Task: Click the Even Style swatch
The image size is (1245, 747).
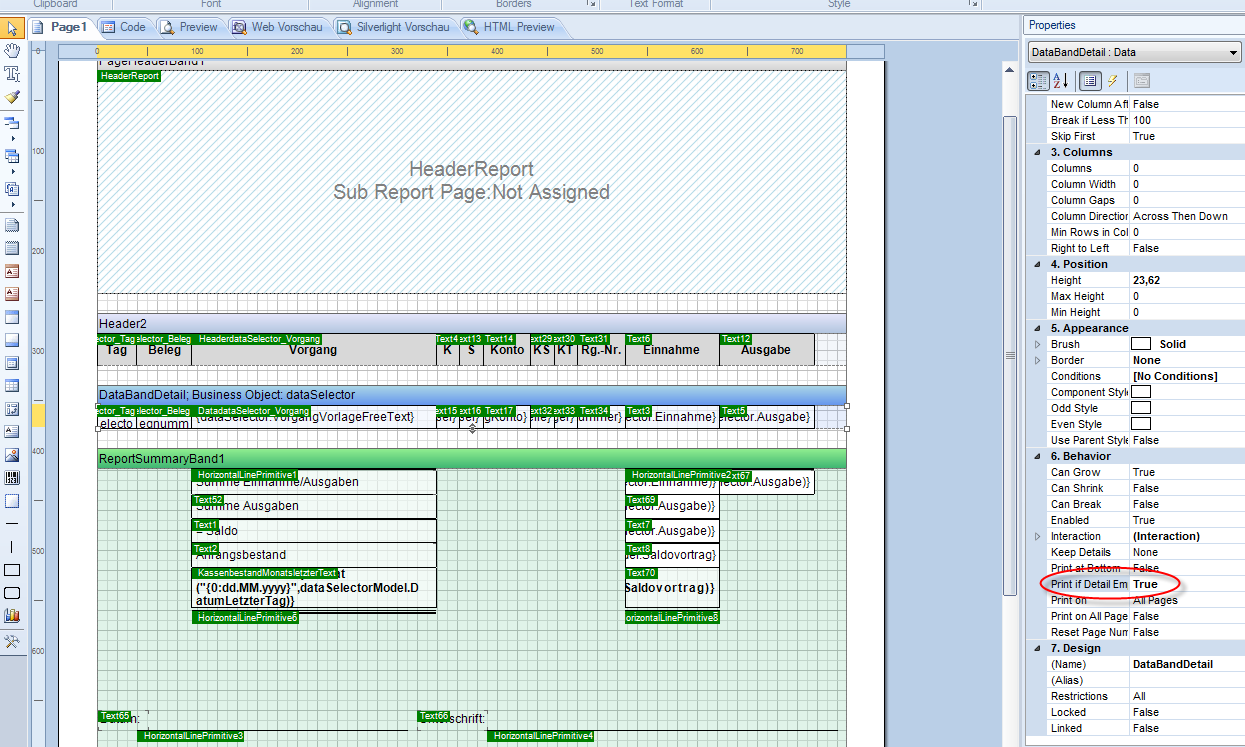Action: coord(1141,424)
